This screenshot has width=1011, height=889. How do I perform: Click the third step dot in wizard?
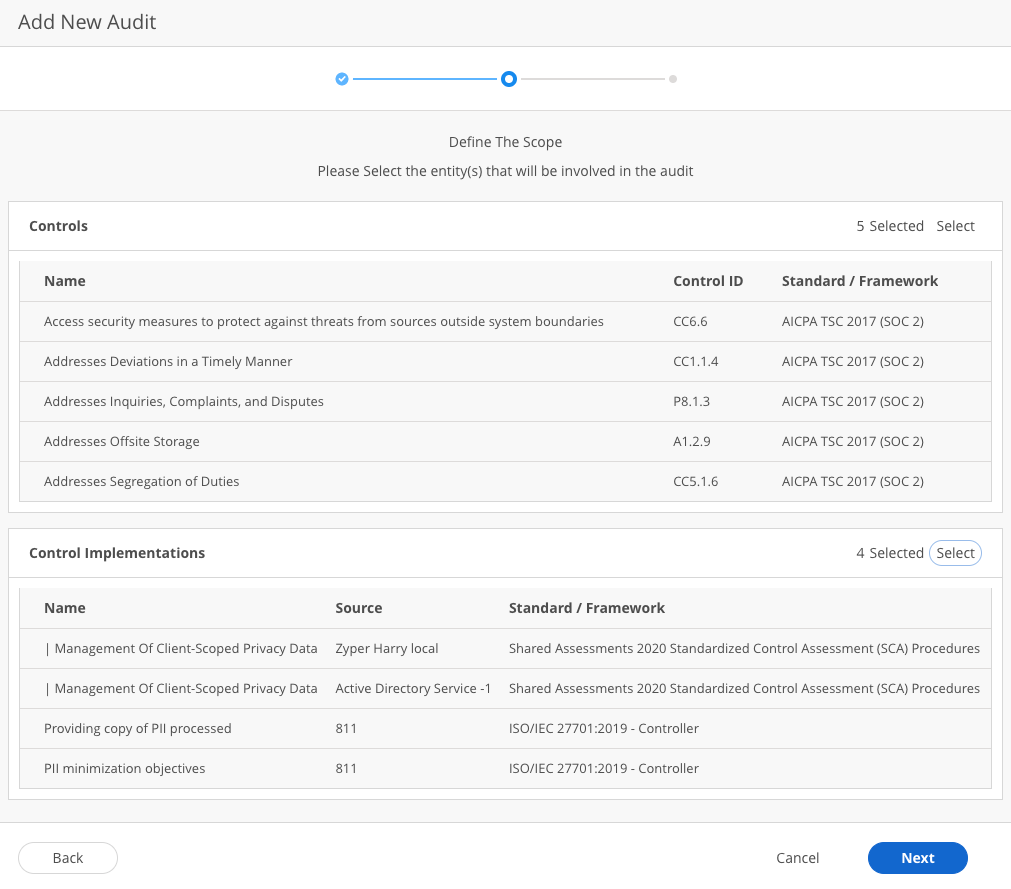pyautogui.click(x=673, y=78)
